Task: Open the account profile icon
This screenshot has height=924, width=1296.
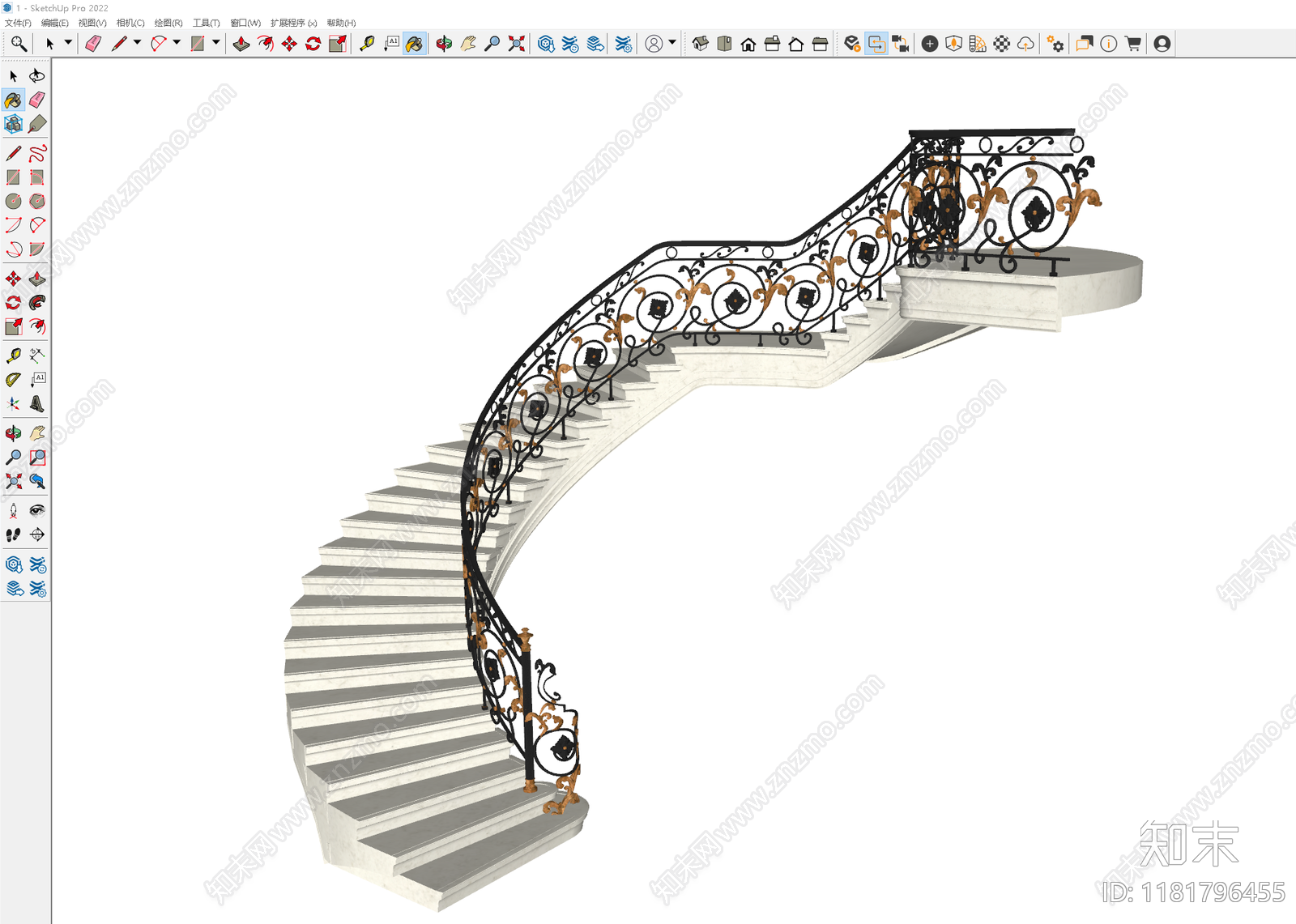Action: (1162, 44)
